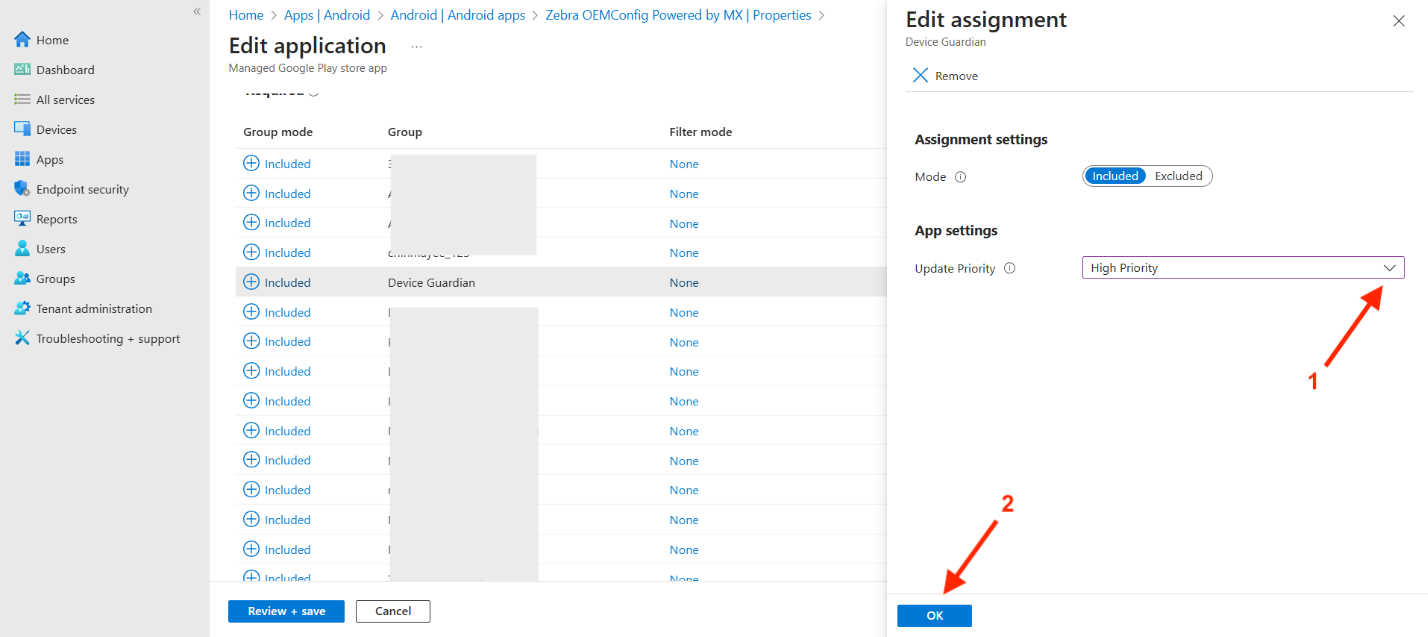This screenshot has height=637, width=1428.
Task: Switch assignment mode to Excluded
Action: 1178,176
